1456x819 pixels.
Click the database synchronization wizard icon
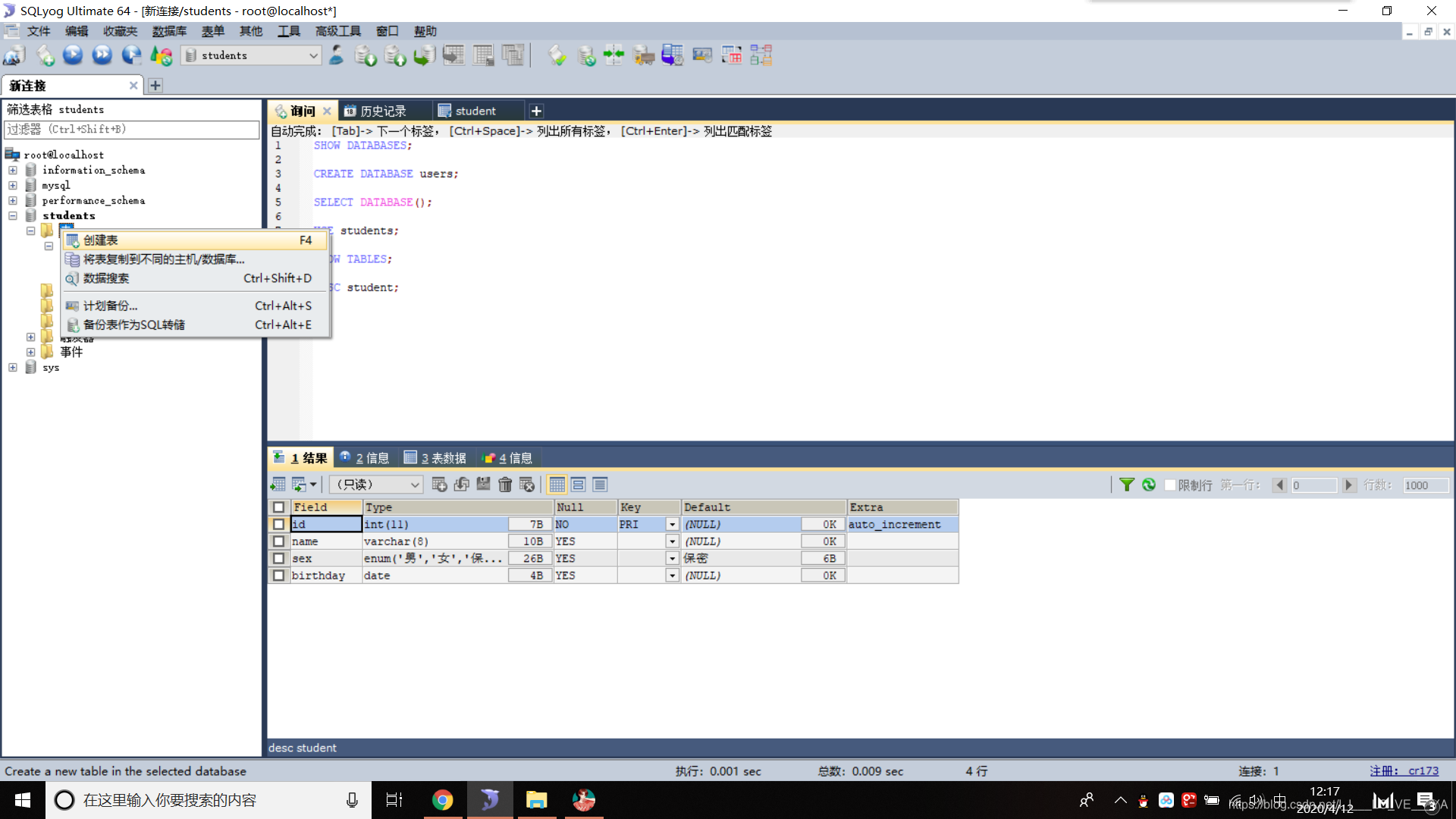[587, 55]
